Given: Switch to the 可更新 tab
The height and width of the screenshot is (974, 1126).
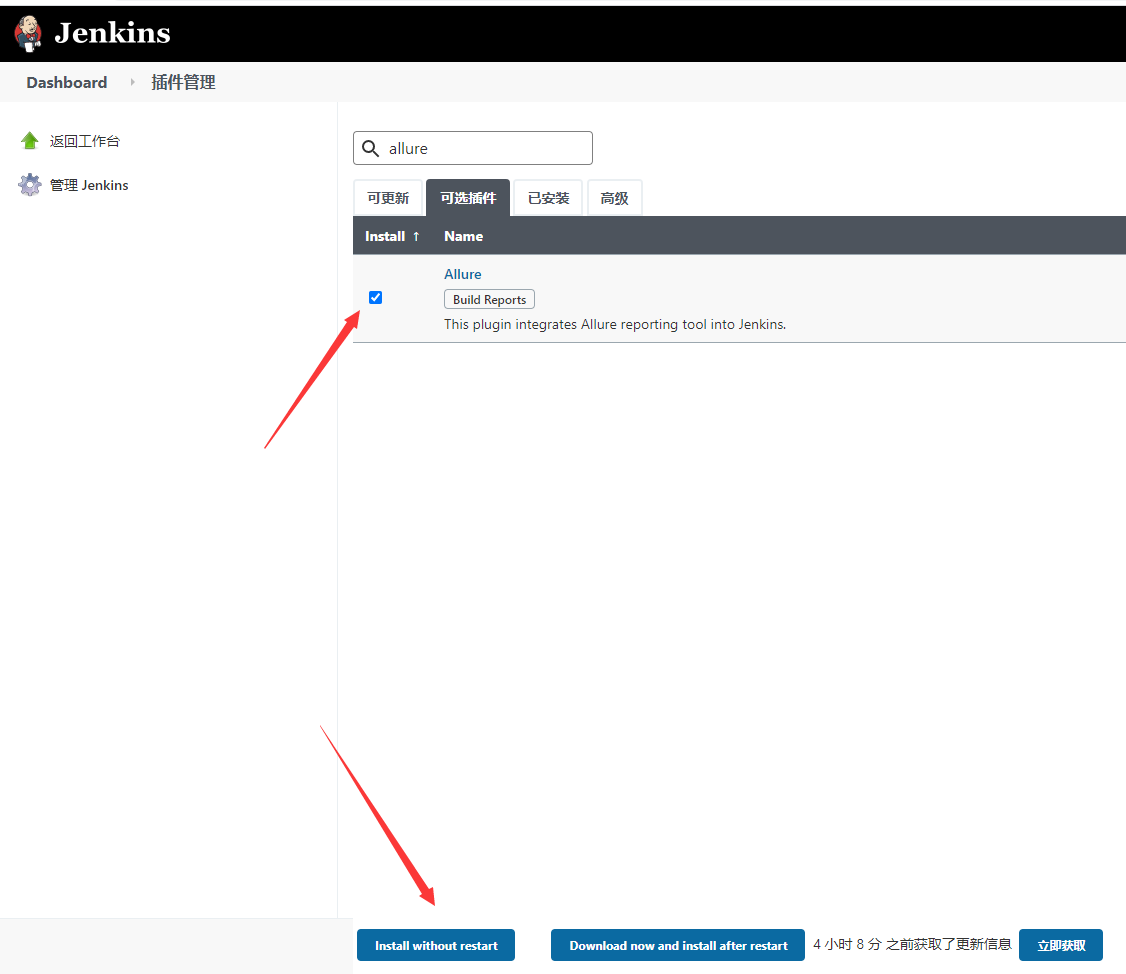Looking at the screenshot, I should 388,198.
